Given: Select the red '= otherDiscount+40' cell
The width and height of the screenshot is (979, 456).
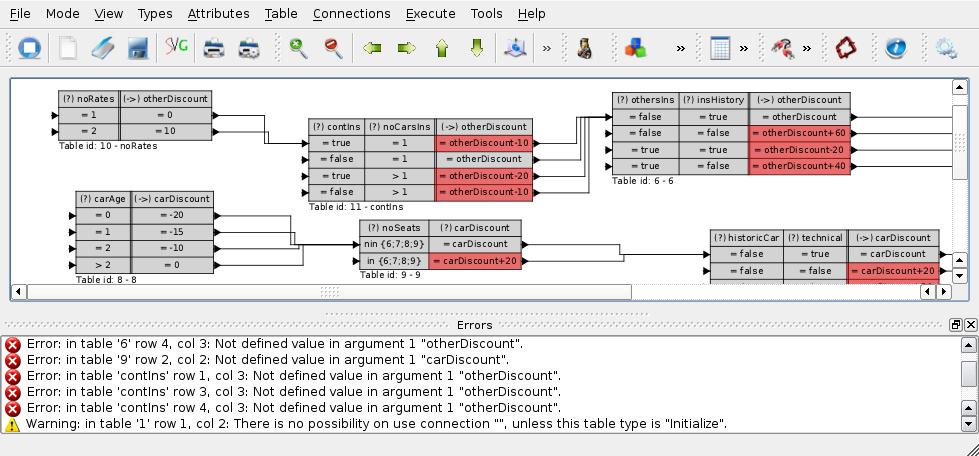Looking at the screenshot, I should (799, 166).
